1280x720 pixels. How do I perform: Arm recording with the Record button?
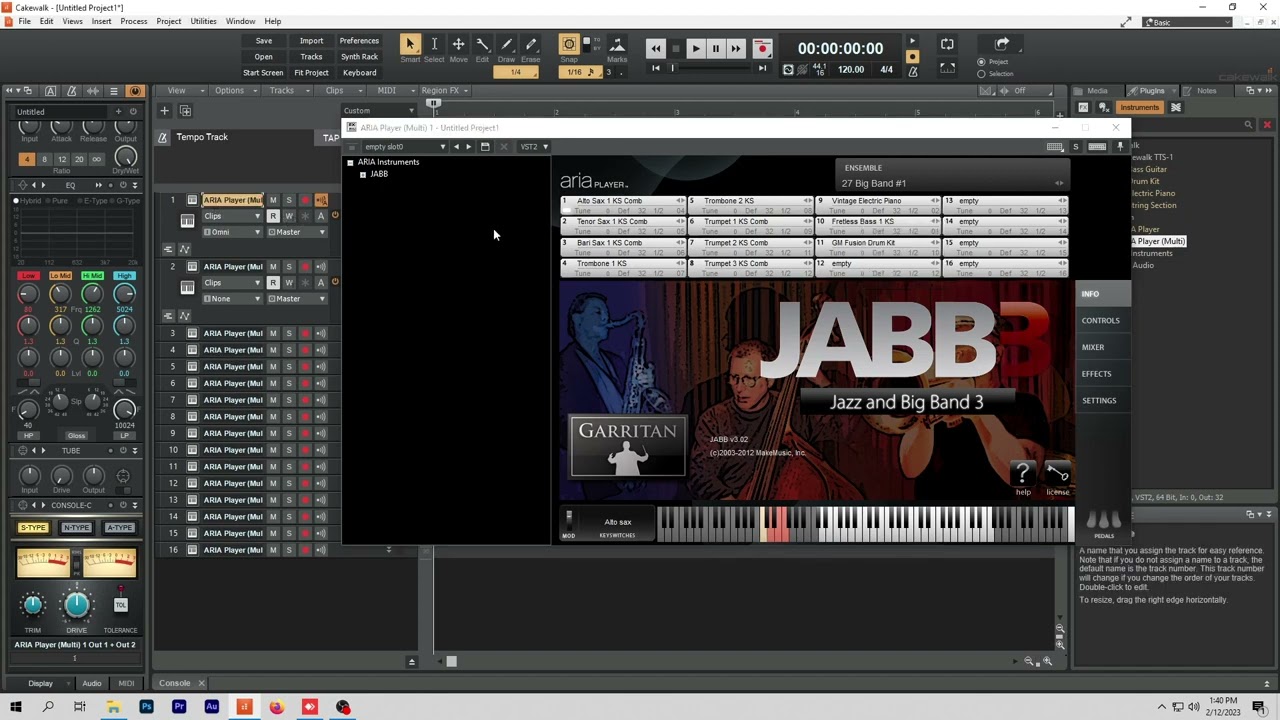[x=762, y=48]
